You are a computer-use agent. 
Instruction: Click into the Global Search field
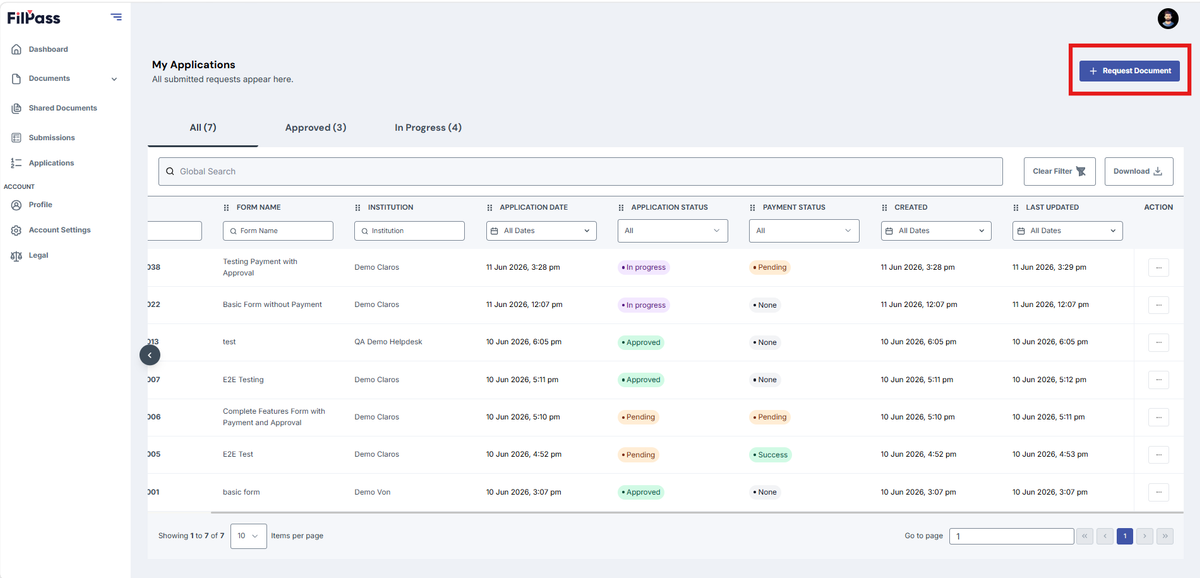(580, 171)
